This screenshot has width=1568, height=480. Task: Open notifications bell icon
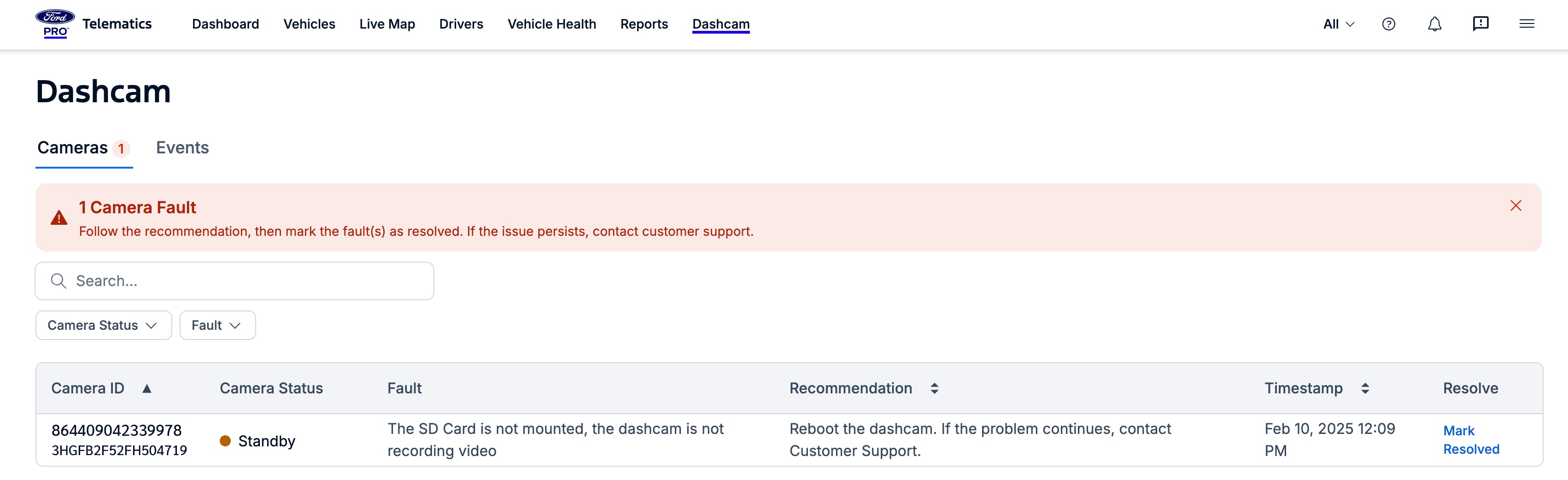click(x=1434, y=24)
